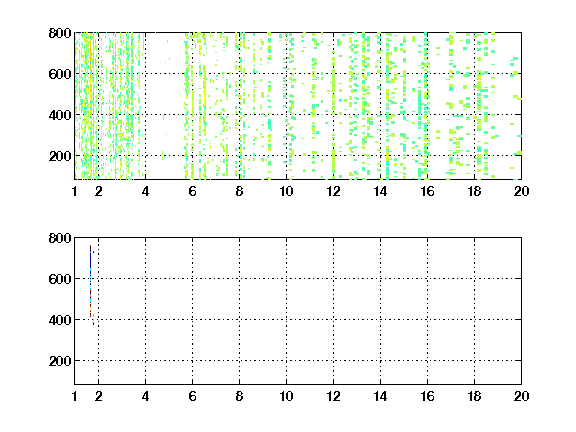Click x-axis tick label 1 on upper plot

click(75, 191)
